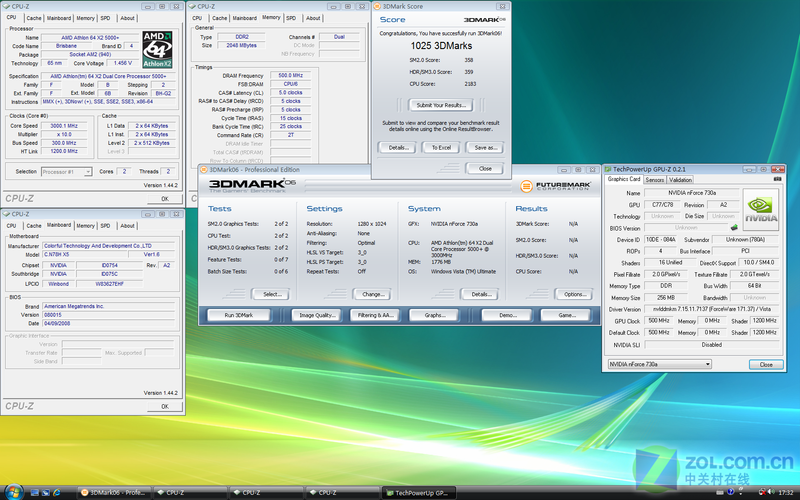This screenshot has width=800, height=500.
Task: Click Run 3DMark button
Action: point(239,315)
